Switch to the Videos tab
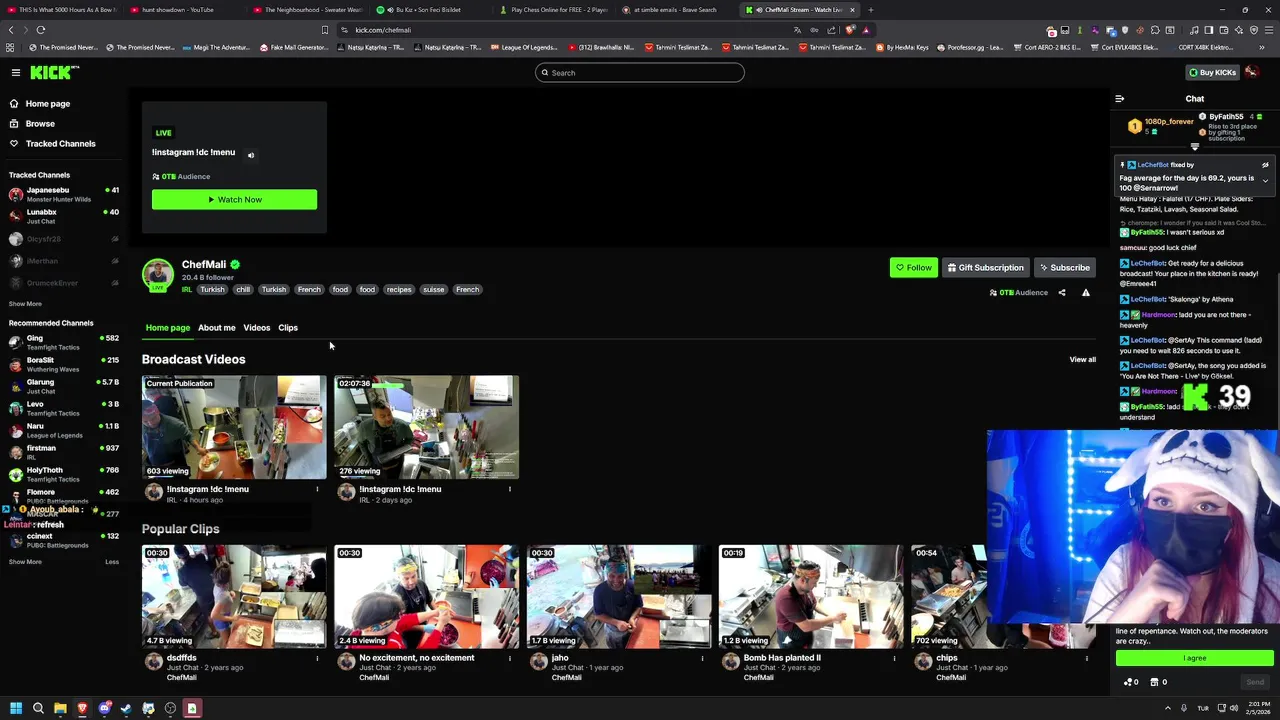The image size is (1280, 720). point(257,328)
